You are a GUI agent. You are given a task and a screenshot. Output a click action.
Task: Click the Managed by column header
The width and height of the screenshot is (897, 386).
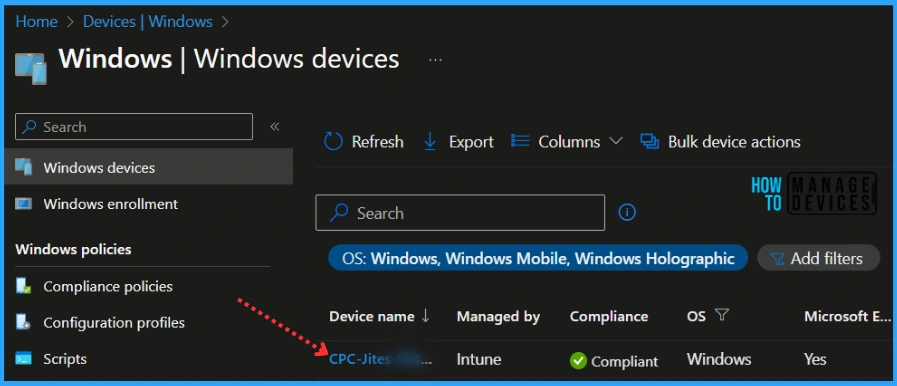pyautogui.click(x=498, y=316)
